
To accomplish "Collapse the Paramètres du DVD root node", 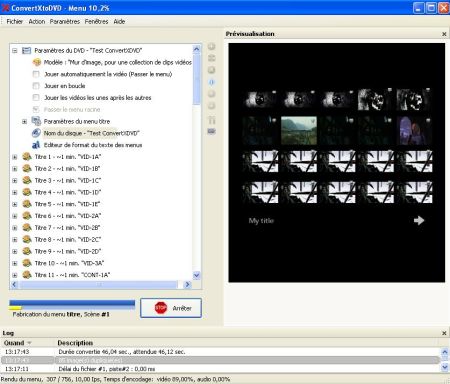I will [x=15, y=51].
